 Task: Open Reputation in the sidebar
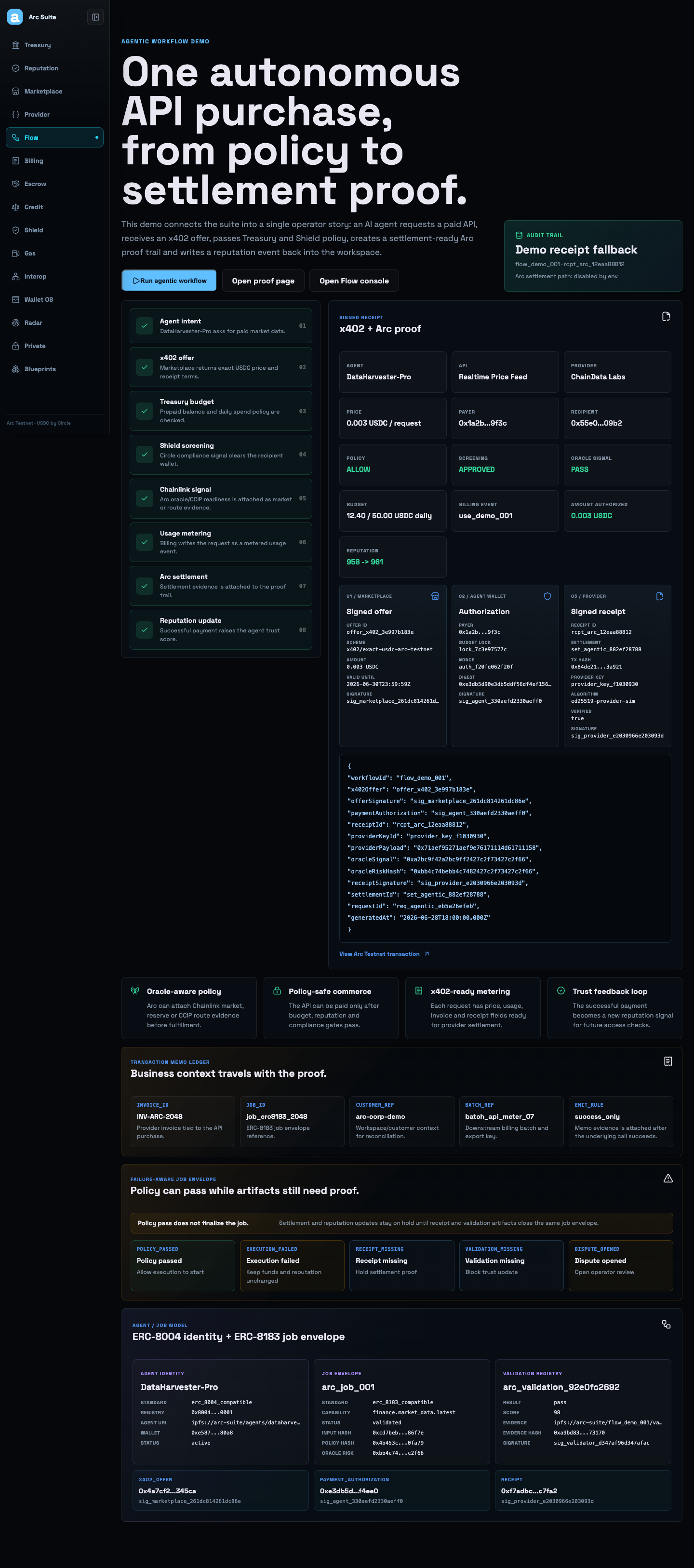coord(54,68)
